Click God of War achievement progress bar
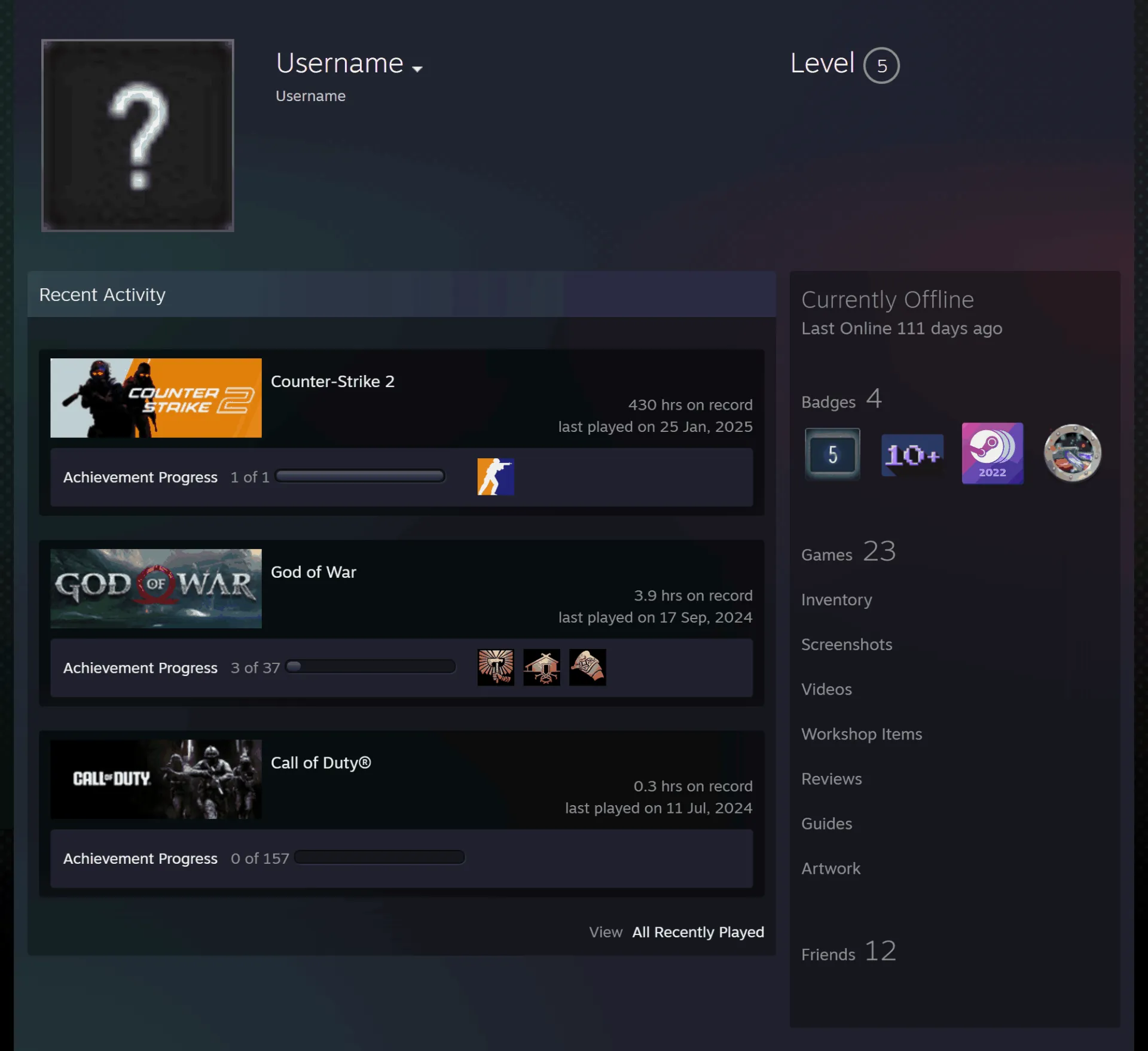This screenshot has width=1148, height=1051. pos(371,666)
